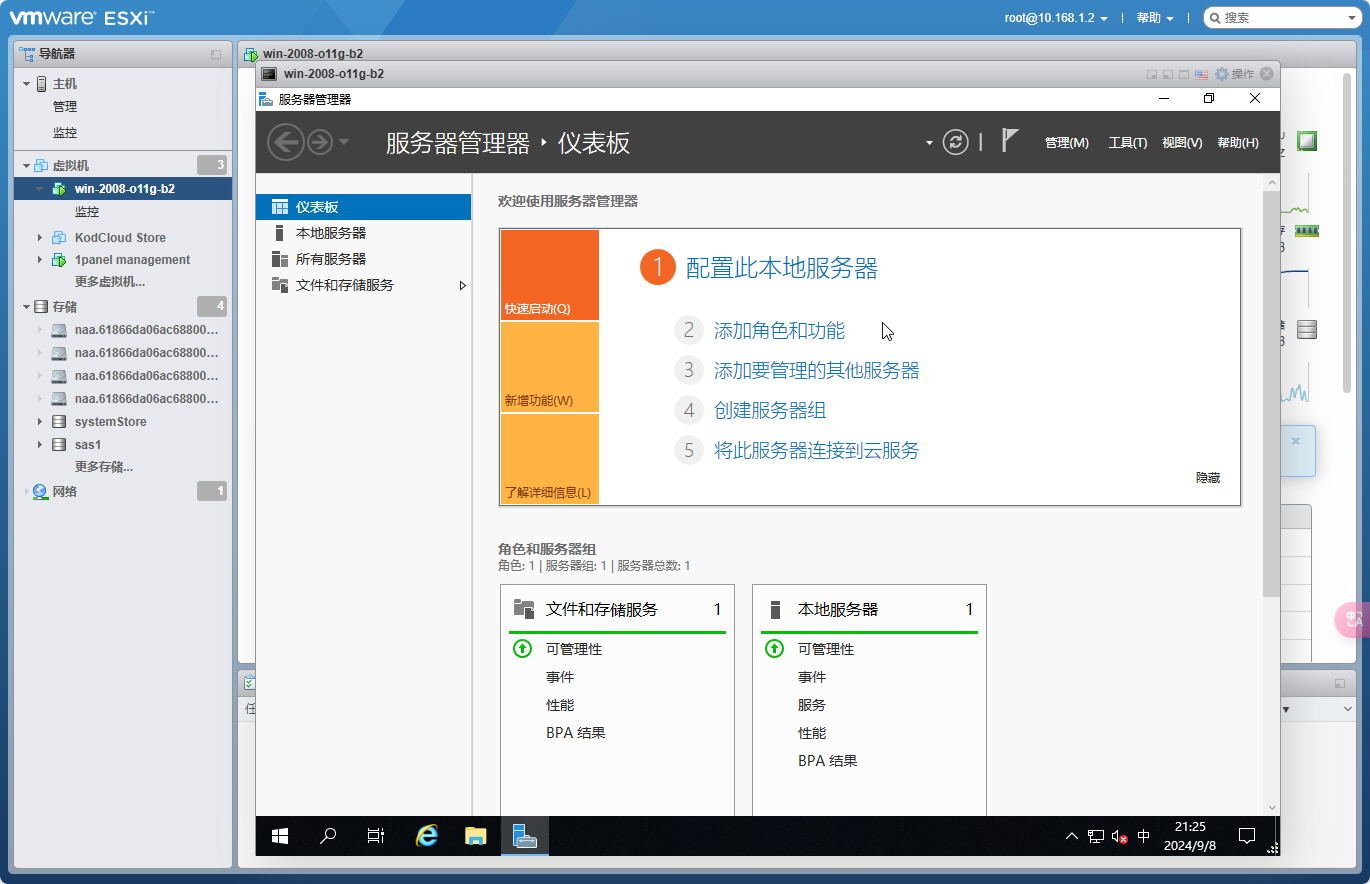Click the 中 input method indicator
Screen dimensions: 1370x884
pyautogui.click(x=1144, y=836)
